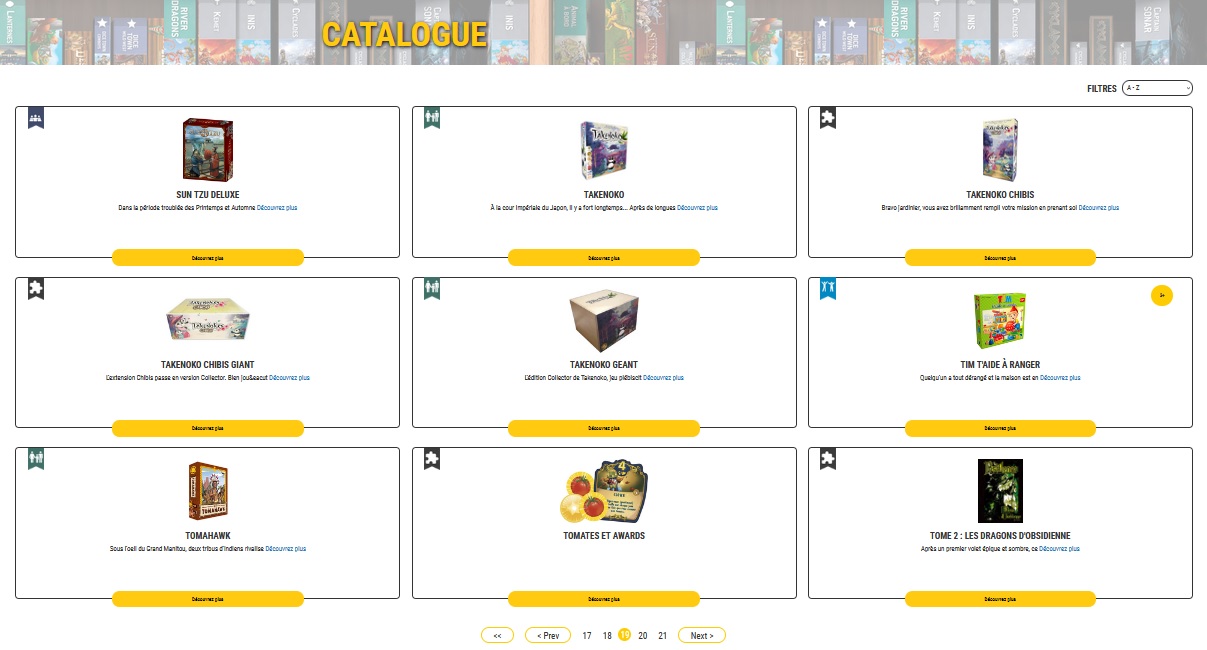Follow inline Découvrez plus link in Dragons d'Obsidienne description

(1060, 549)
